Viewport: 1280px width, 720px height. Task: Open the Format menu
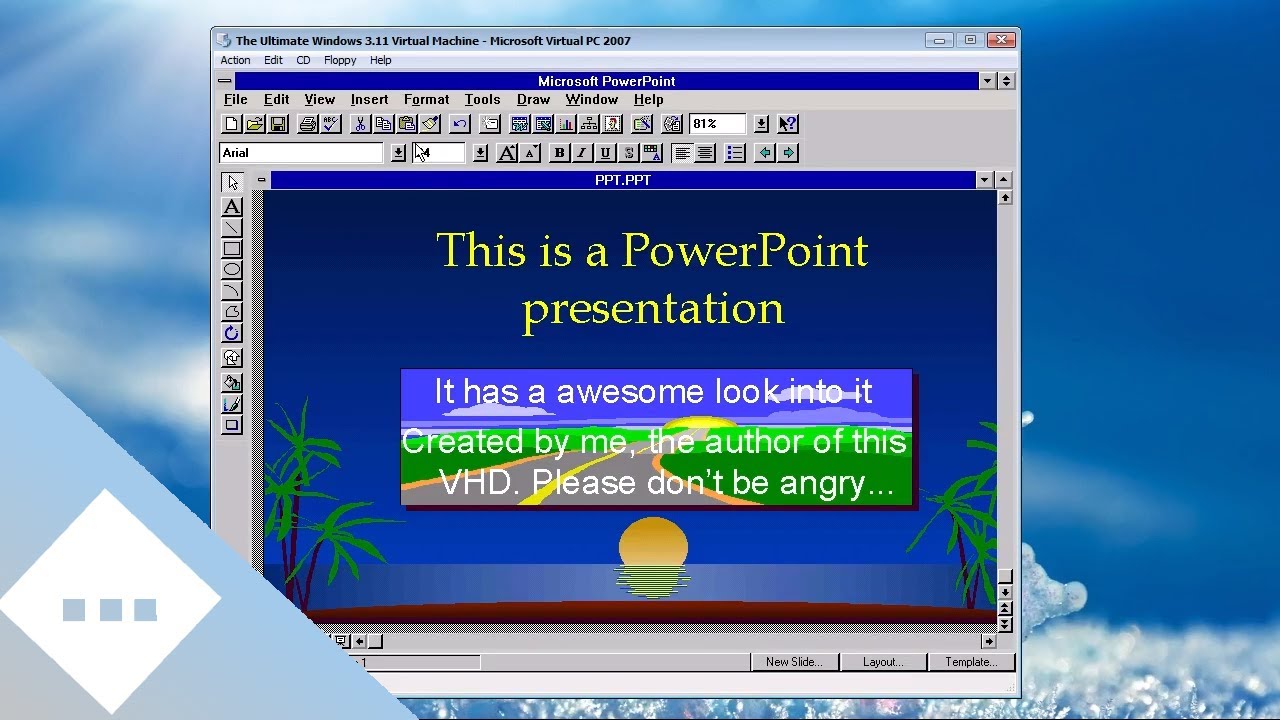[426, 100]
